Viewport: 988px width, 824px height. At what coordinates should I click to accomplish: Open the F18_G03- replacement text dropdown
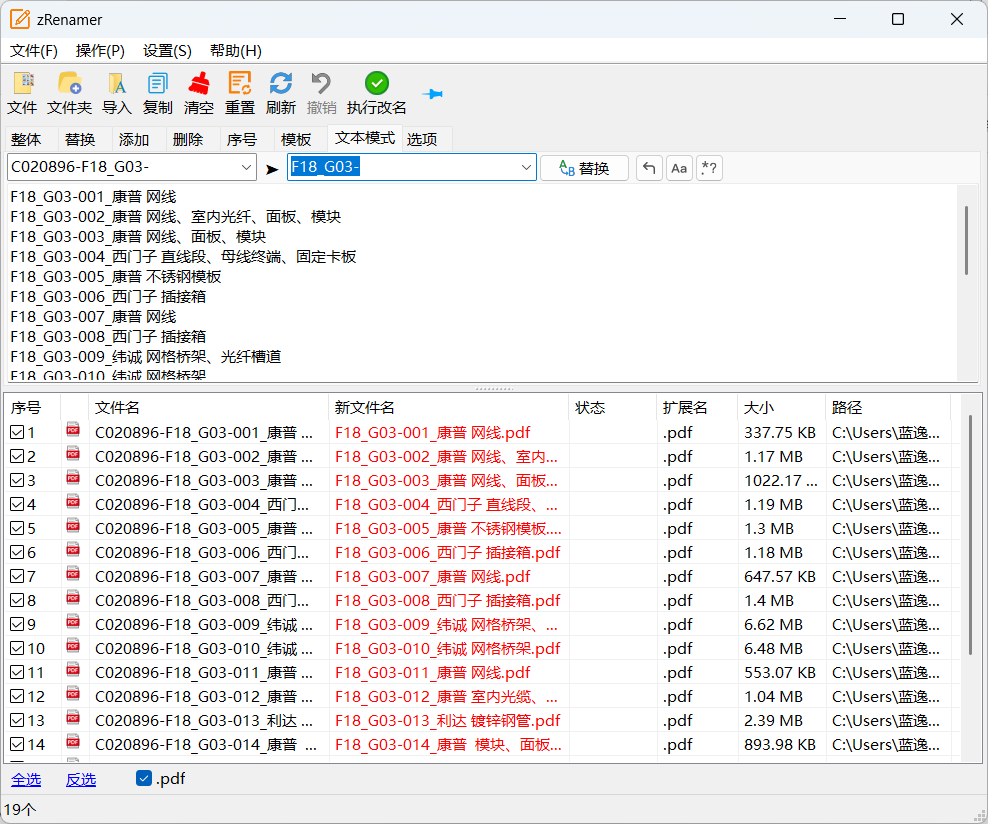(x=529, y=167)
